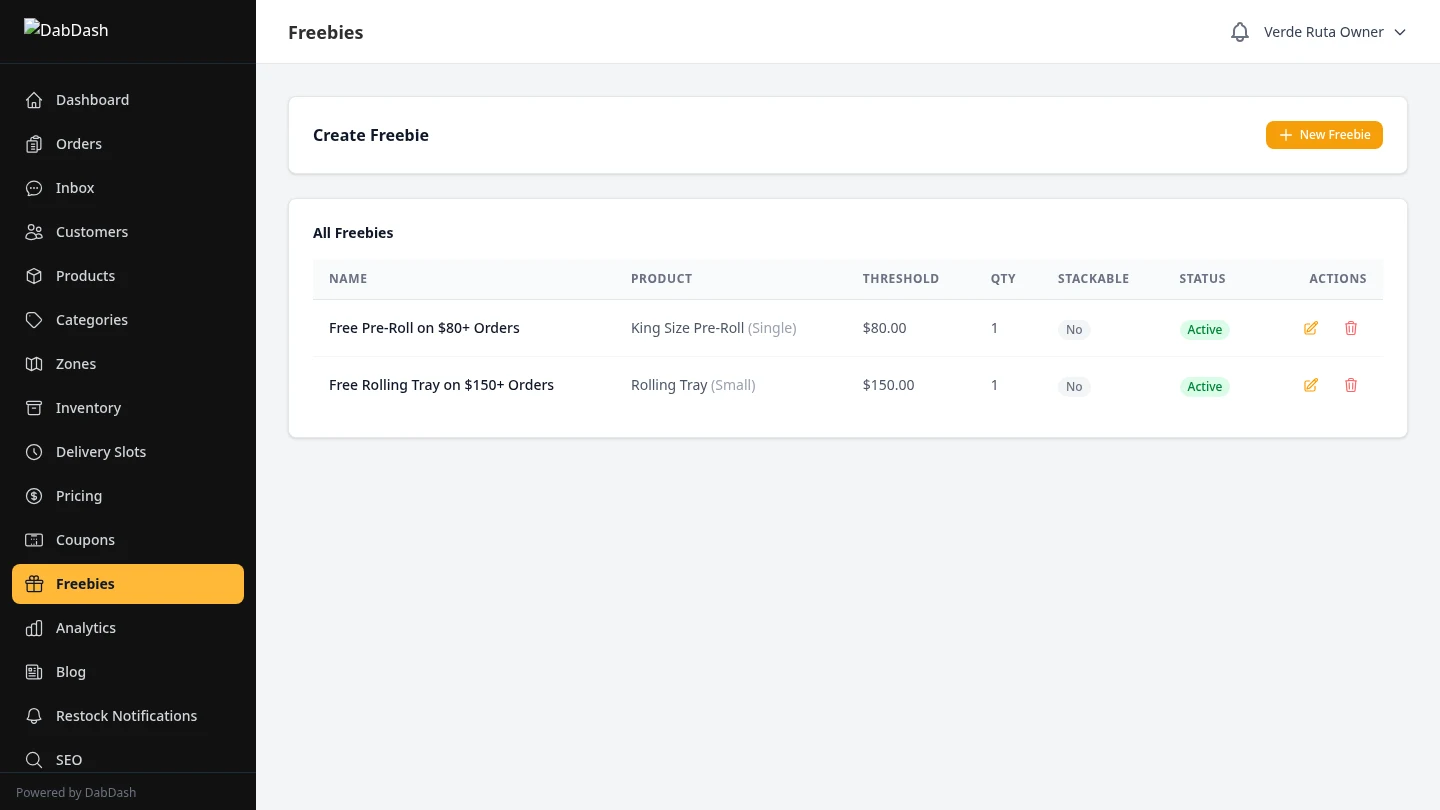The image size is (1440, 810).
Task: Open the Dashboard sidebar icon
Action: coord(34,100)
